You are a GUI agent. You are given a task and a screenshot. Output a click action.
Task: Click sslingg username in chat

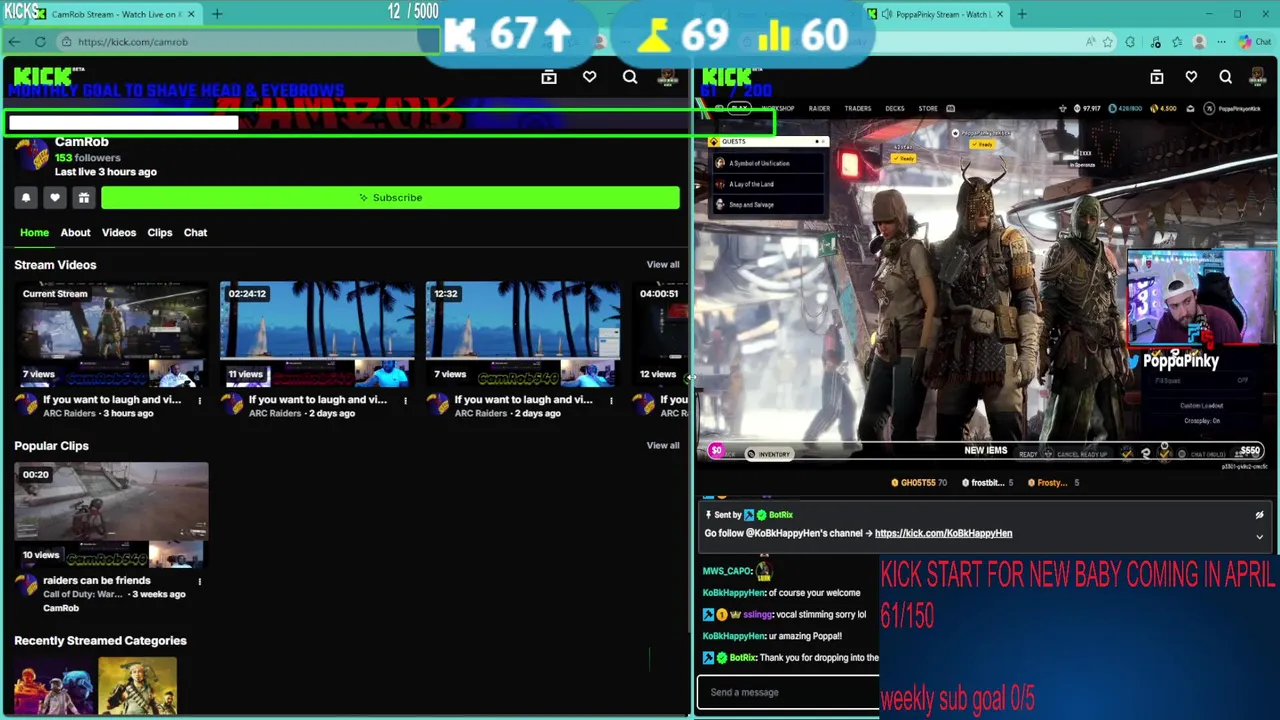[757, 615]
